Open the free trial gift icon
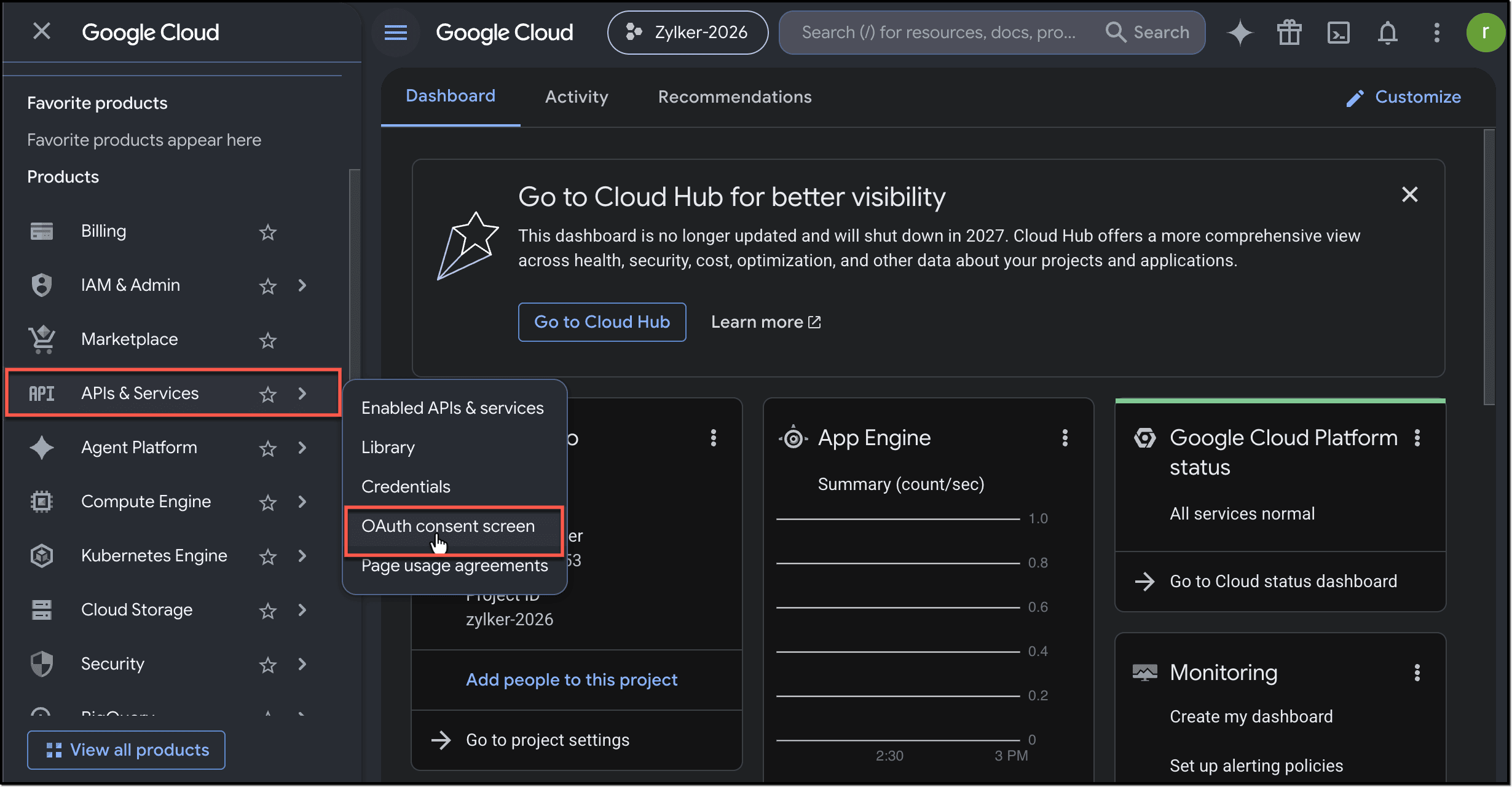The width and height of the screenshot is (1512, 787). pos(1289,33)
